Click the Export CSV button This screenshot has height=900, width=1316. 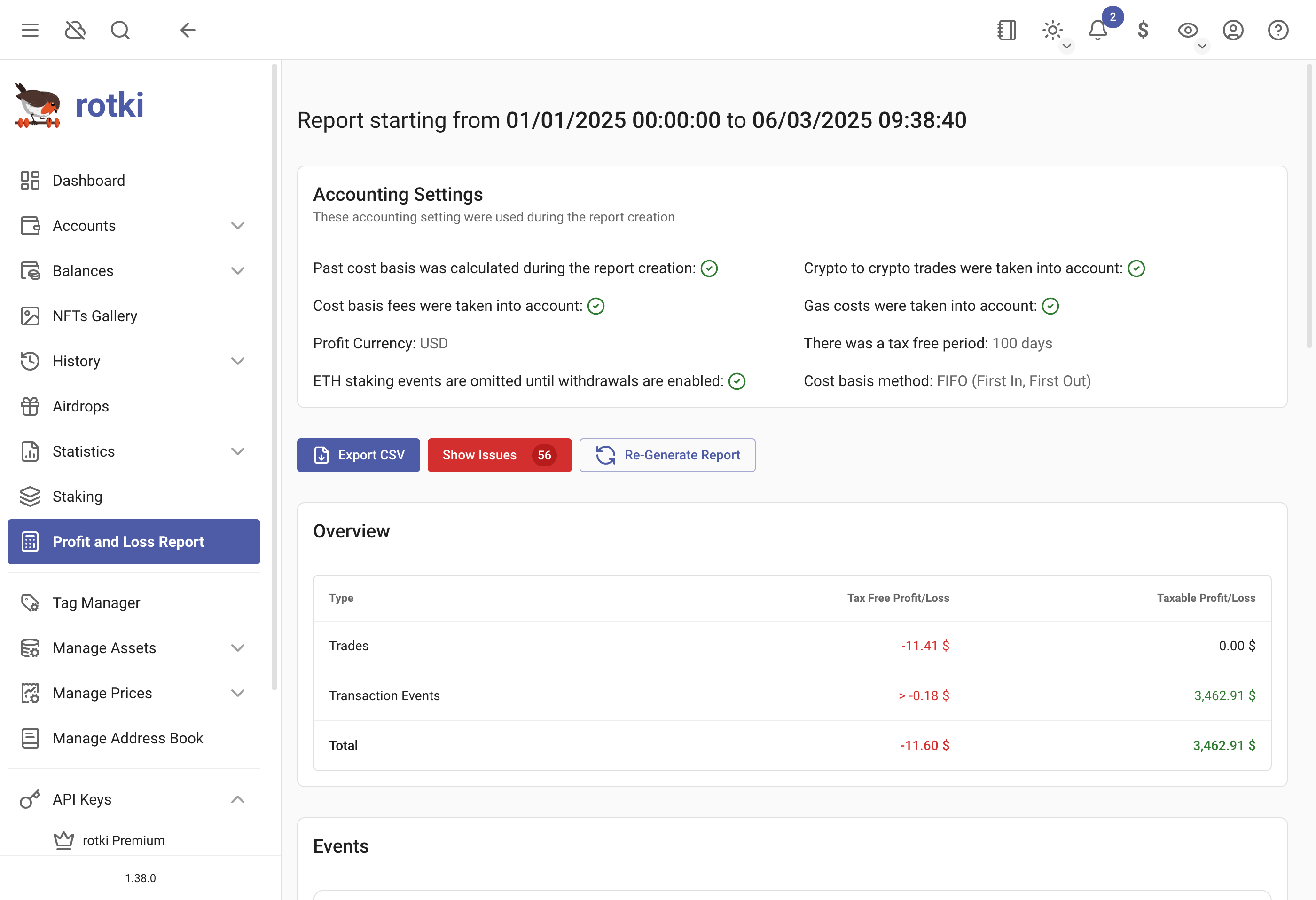pyautogui.click(x=359, y=455)
